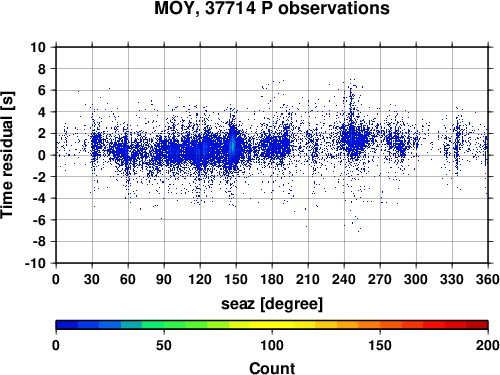Click the 'seaz [degree]' x-axis label

pos(272,304)
